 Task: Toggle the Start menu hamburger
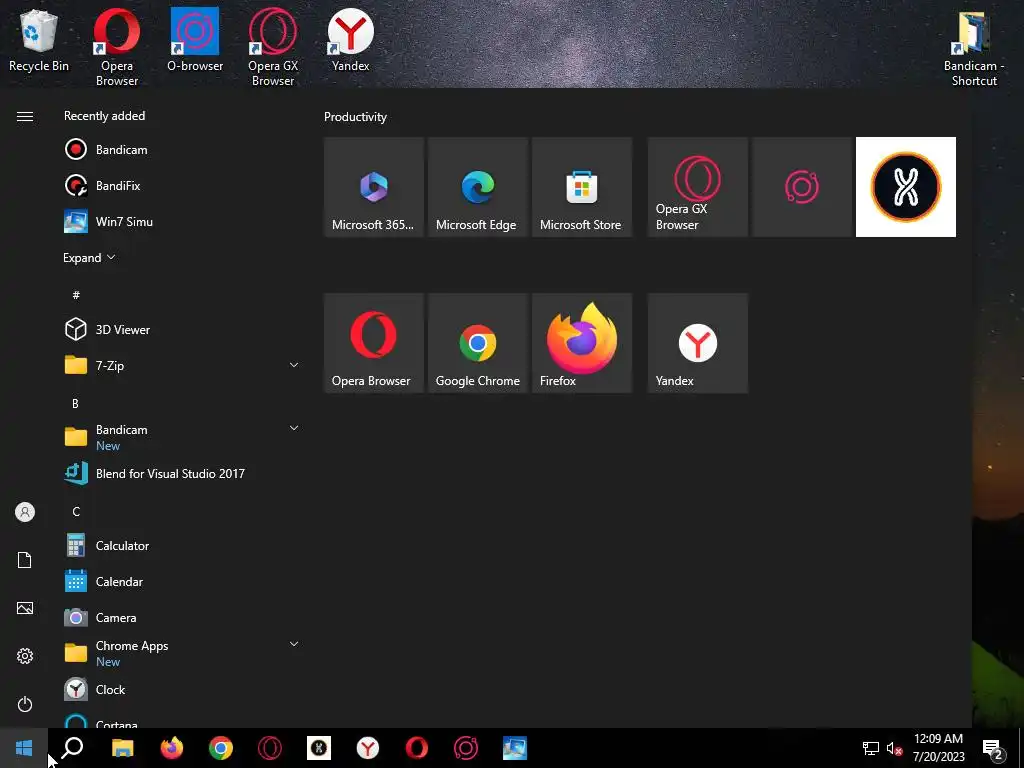tap(25, 116)
